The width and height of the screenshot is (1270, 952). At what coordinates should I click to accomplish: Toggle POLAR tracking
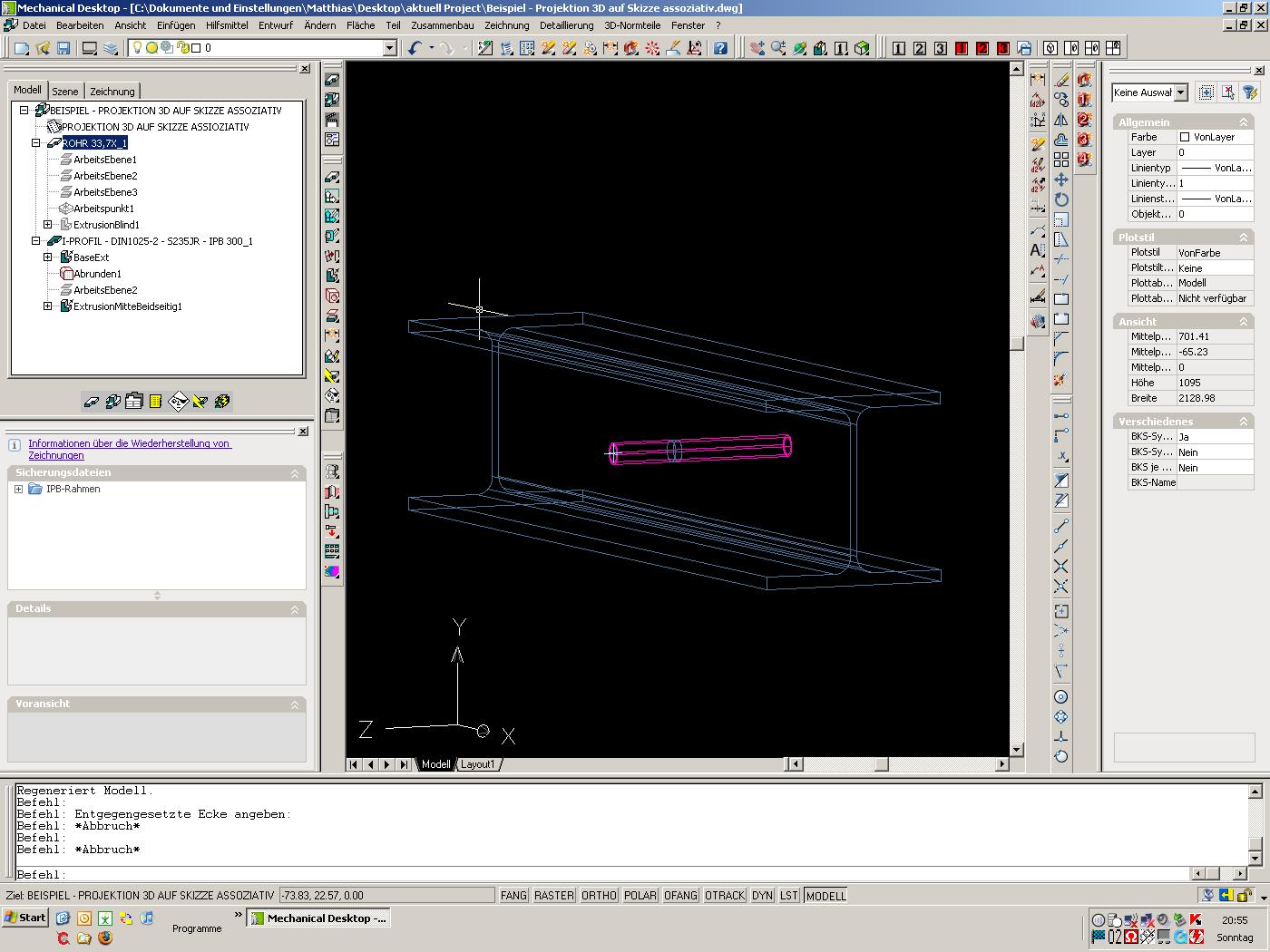point(640,895)
